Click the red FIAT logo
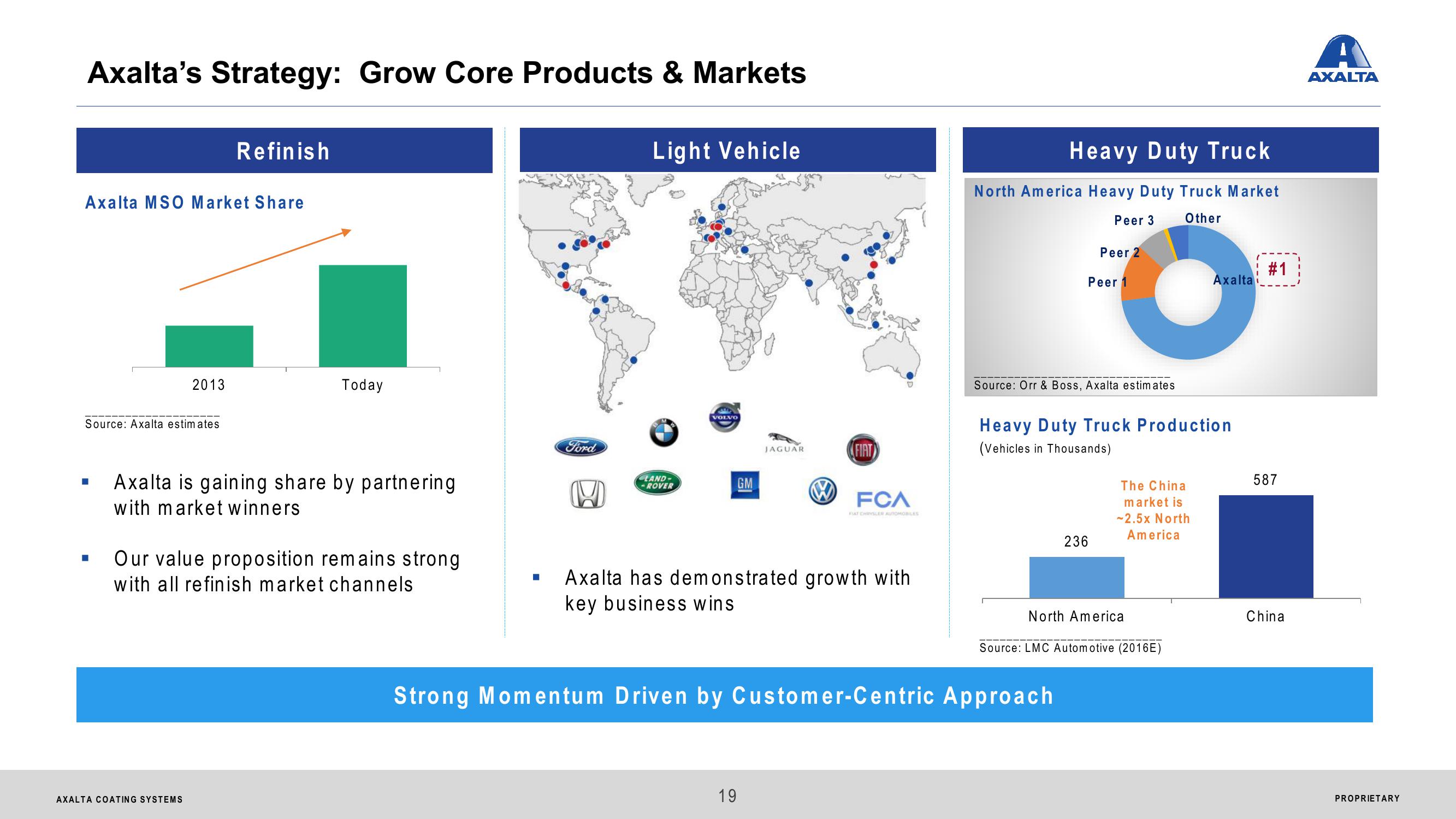This screenshot has height=819, width=1456. click(863, 450)
